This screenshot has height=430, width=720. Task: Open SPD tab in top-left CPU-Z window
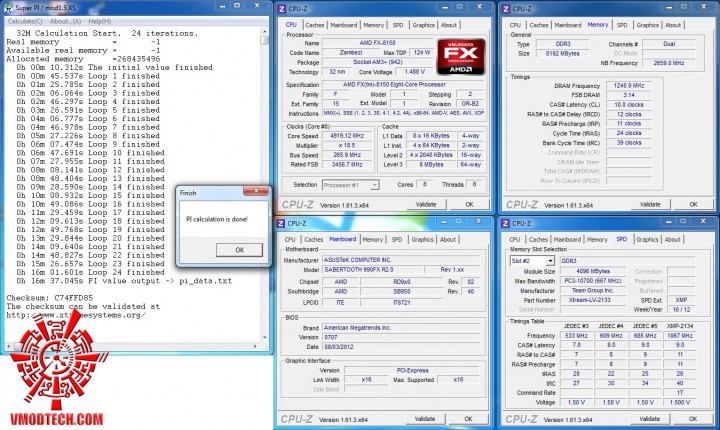(398, 25)
